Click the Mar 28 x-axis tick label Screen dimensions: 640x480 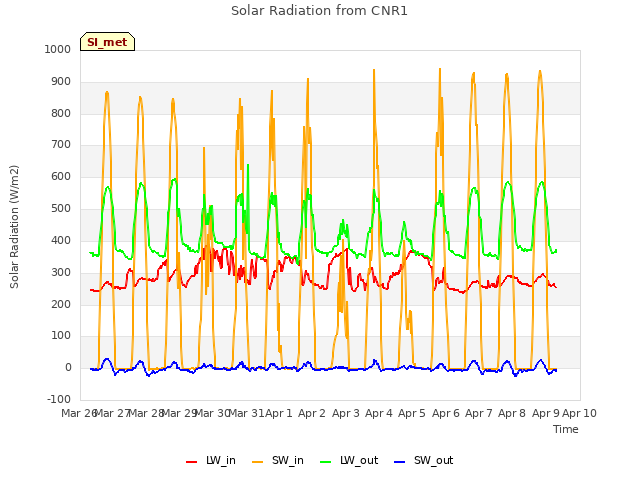pos(146,413)
